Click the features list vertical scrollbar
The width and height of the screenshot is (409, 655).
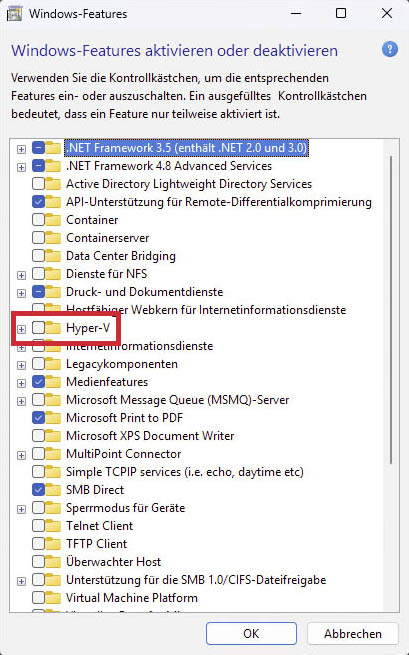[391, 310]
